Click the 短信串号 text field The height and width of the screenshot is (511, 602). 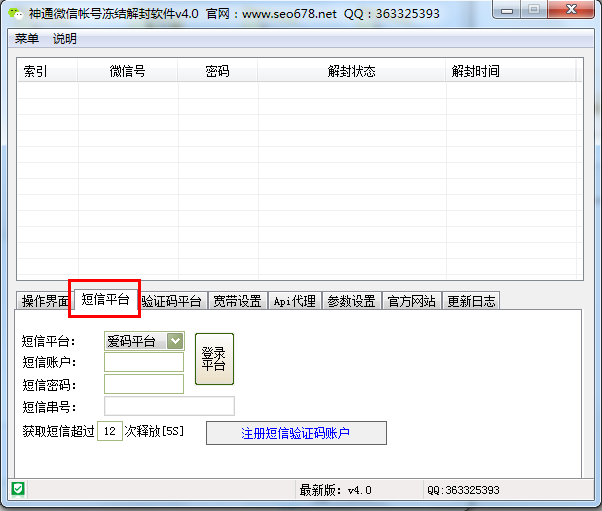169,406
